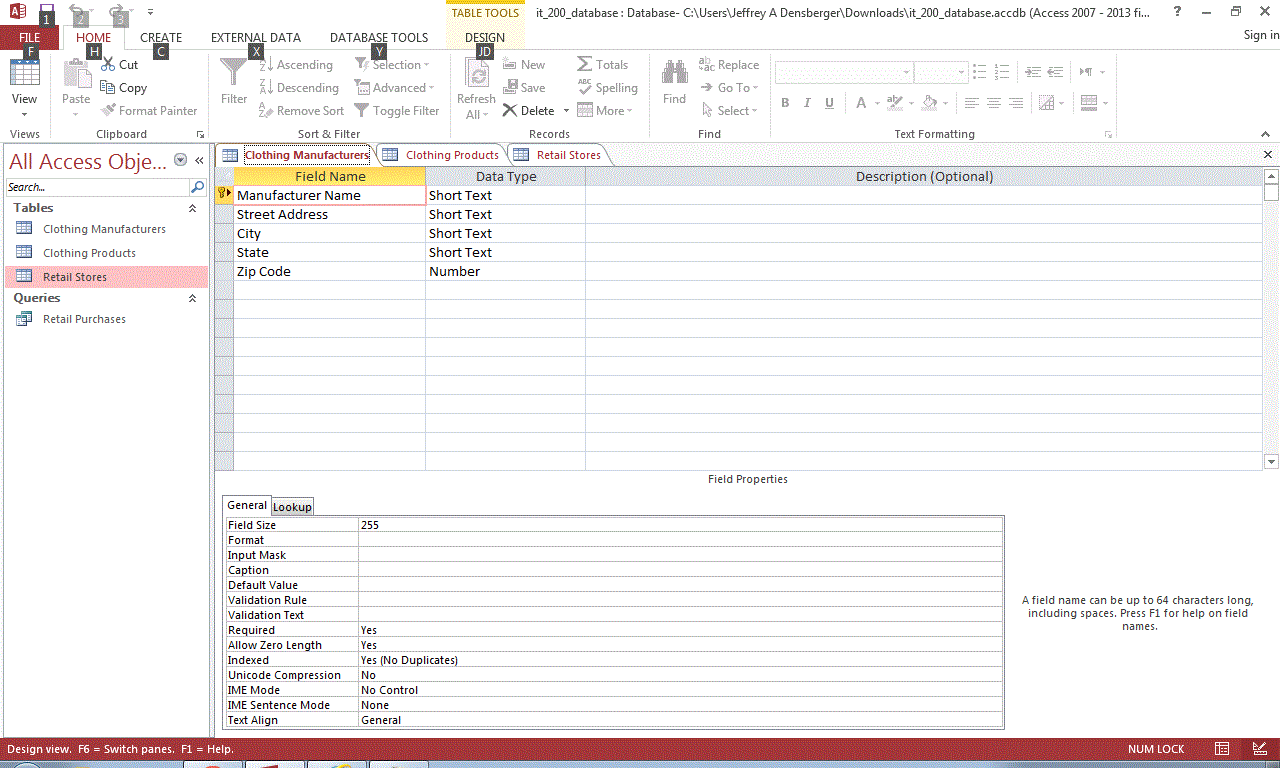The width and height of the screenshot is (1280, 768).
Task: Toggle underline formatting
Action: (x=829, y=102)
